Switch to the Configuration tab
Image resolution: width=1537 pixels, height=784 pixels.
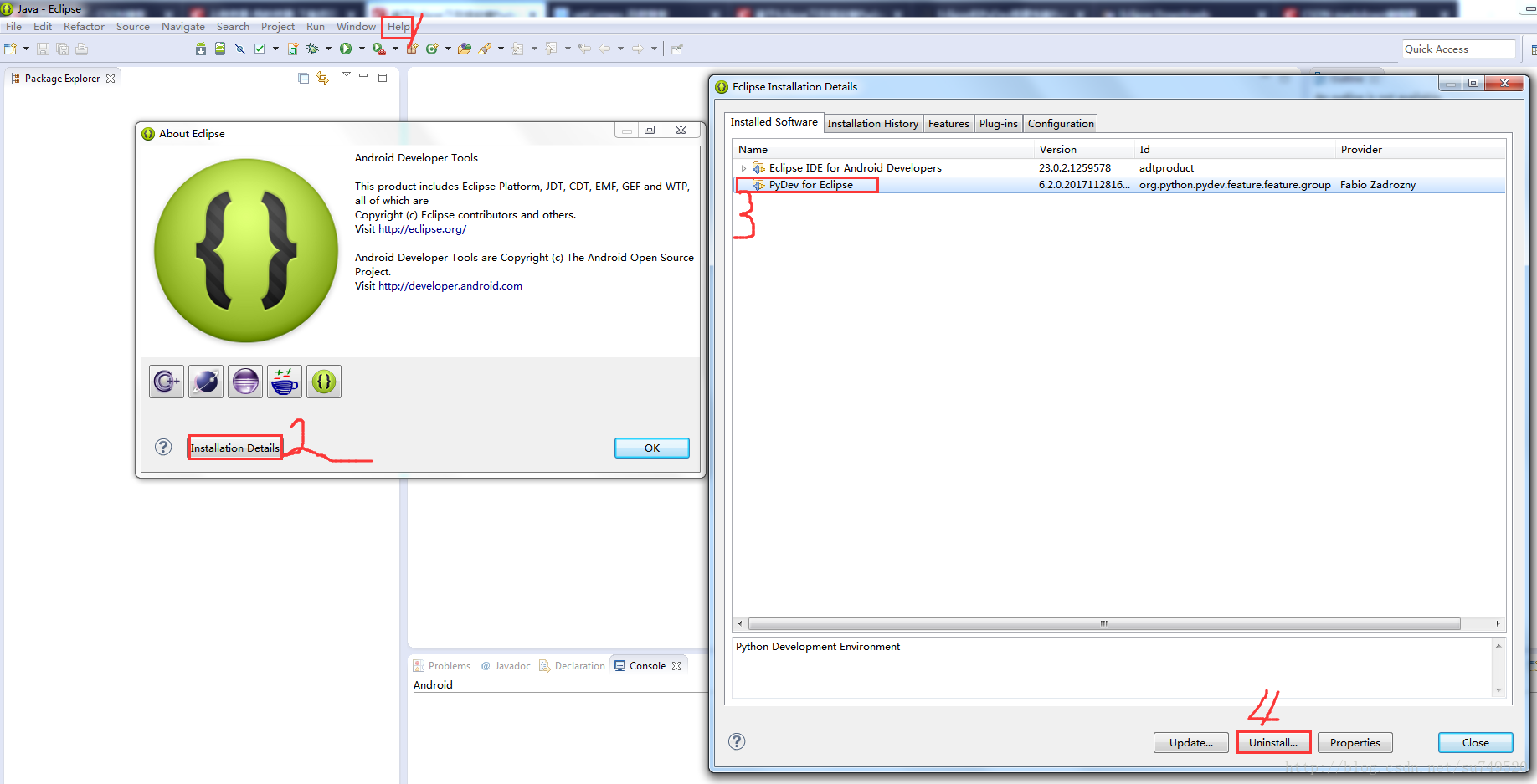[1061, 124]
